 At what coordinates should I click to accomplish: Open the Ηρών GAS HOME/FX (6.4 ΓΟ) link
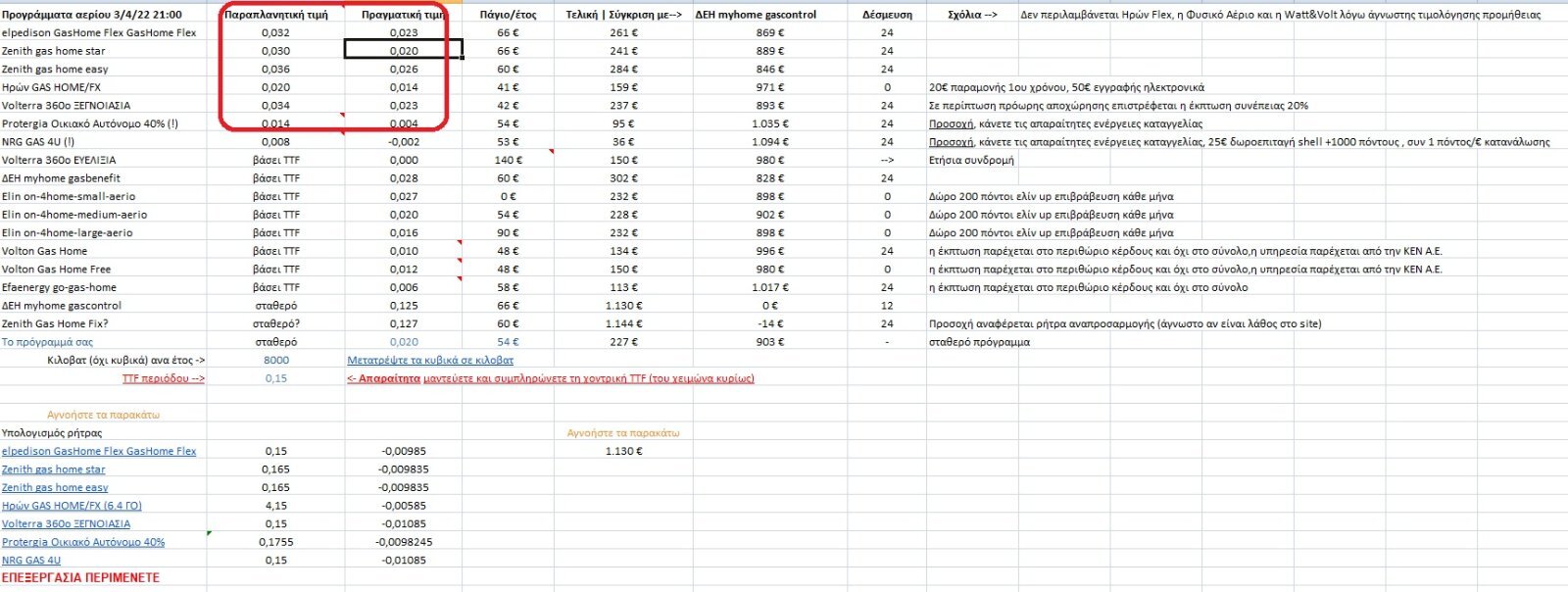[x=72, y=506]
